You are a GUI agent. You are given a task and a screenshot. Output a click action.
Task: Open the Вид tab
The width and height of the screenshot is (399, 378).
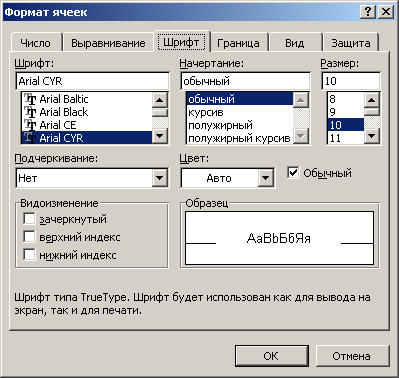click(x=295, y=43)
